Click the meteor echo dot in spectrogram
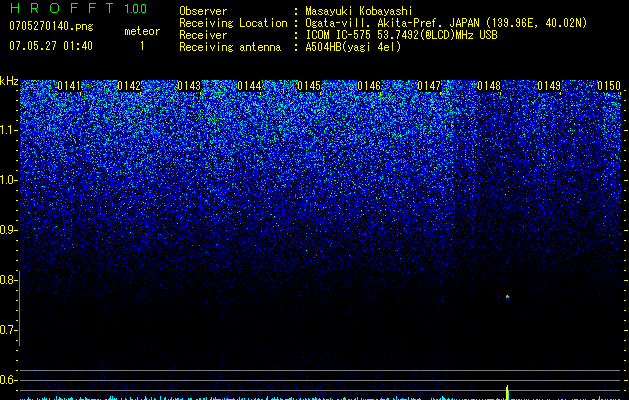This screenshot has height=400, width=629. point(507,297)
